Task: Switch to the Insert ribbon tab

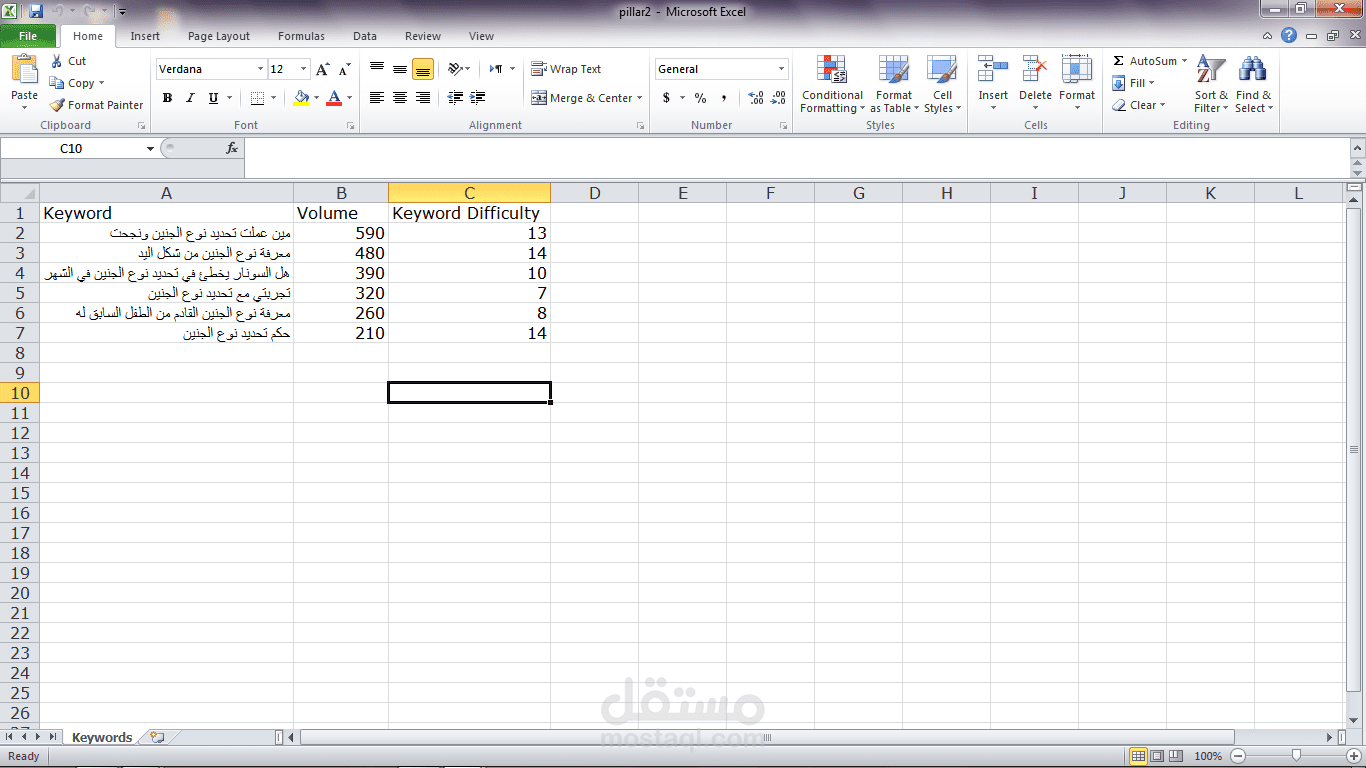Action: (x=145, y=36)
